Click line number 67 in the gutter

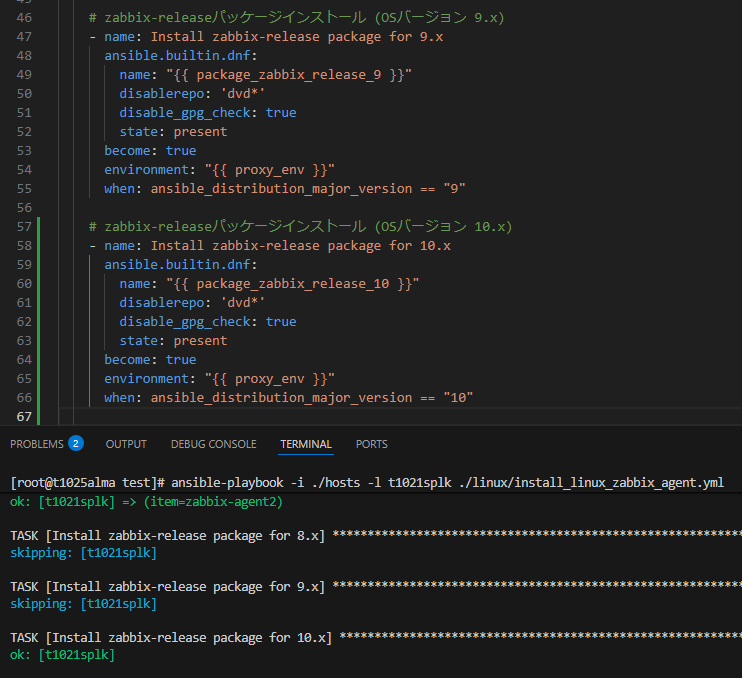pyautogui.click(x=24, y=416)
